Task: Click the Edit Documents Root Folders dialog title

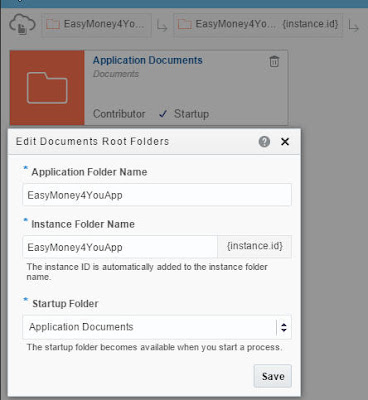Action: [93, 141]
